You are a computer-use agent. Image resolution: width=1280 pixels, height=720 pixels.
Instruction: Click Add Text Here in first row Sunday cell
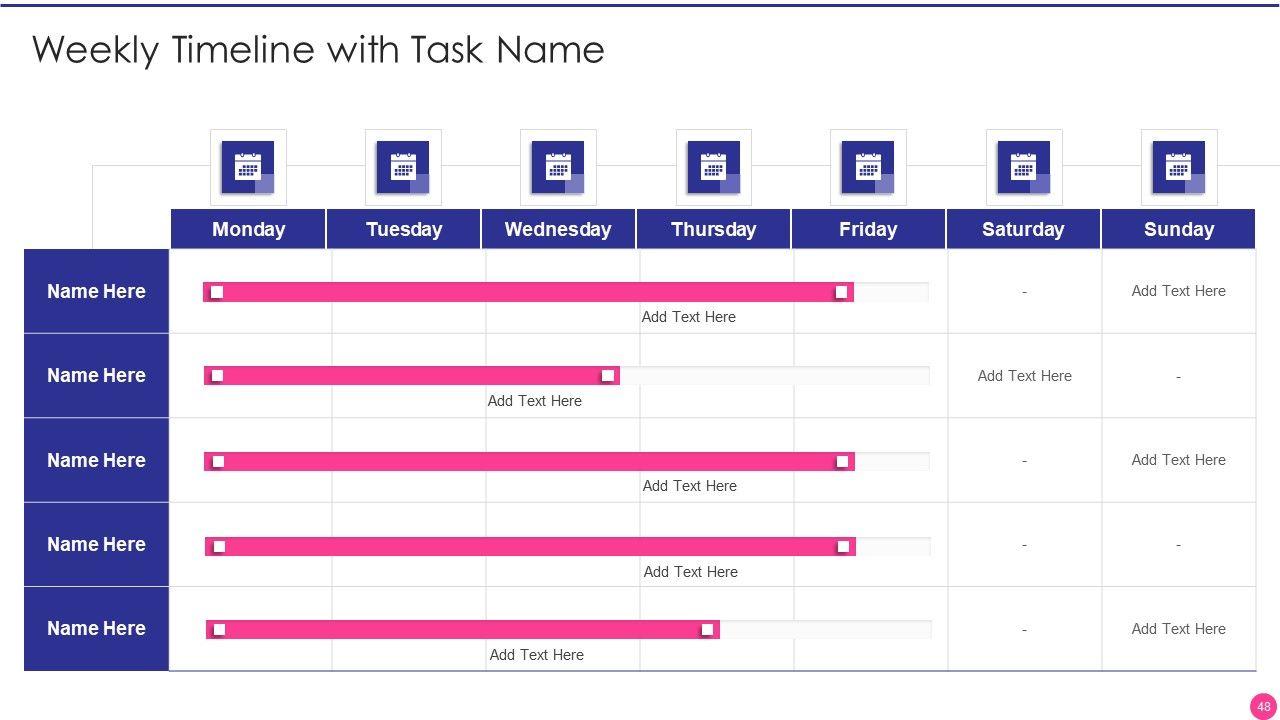(1178, 291)
